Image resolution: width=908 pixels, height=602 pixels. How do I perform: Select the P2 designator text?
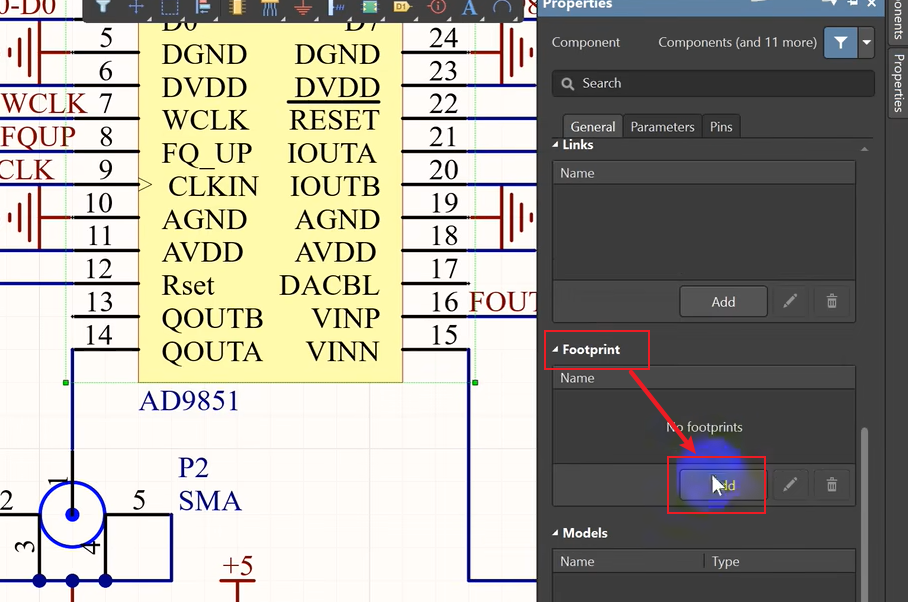click(193, 468)
